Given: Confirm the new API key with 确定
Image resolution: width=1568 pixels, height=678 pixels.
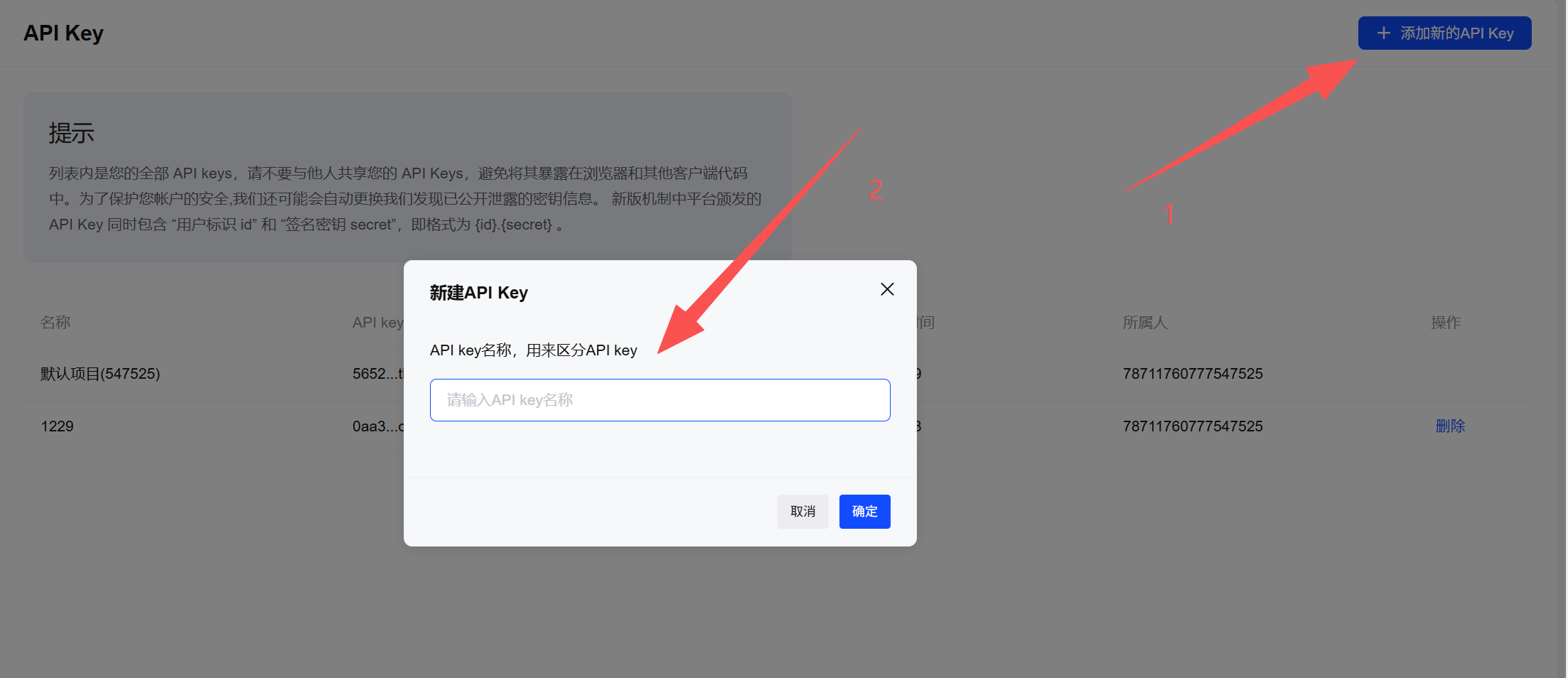Looking at the screenshot, I should click(864, 511).
